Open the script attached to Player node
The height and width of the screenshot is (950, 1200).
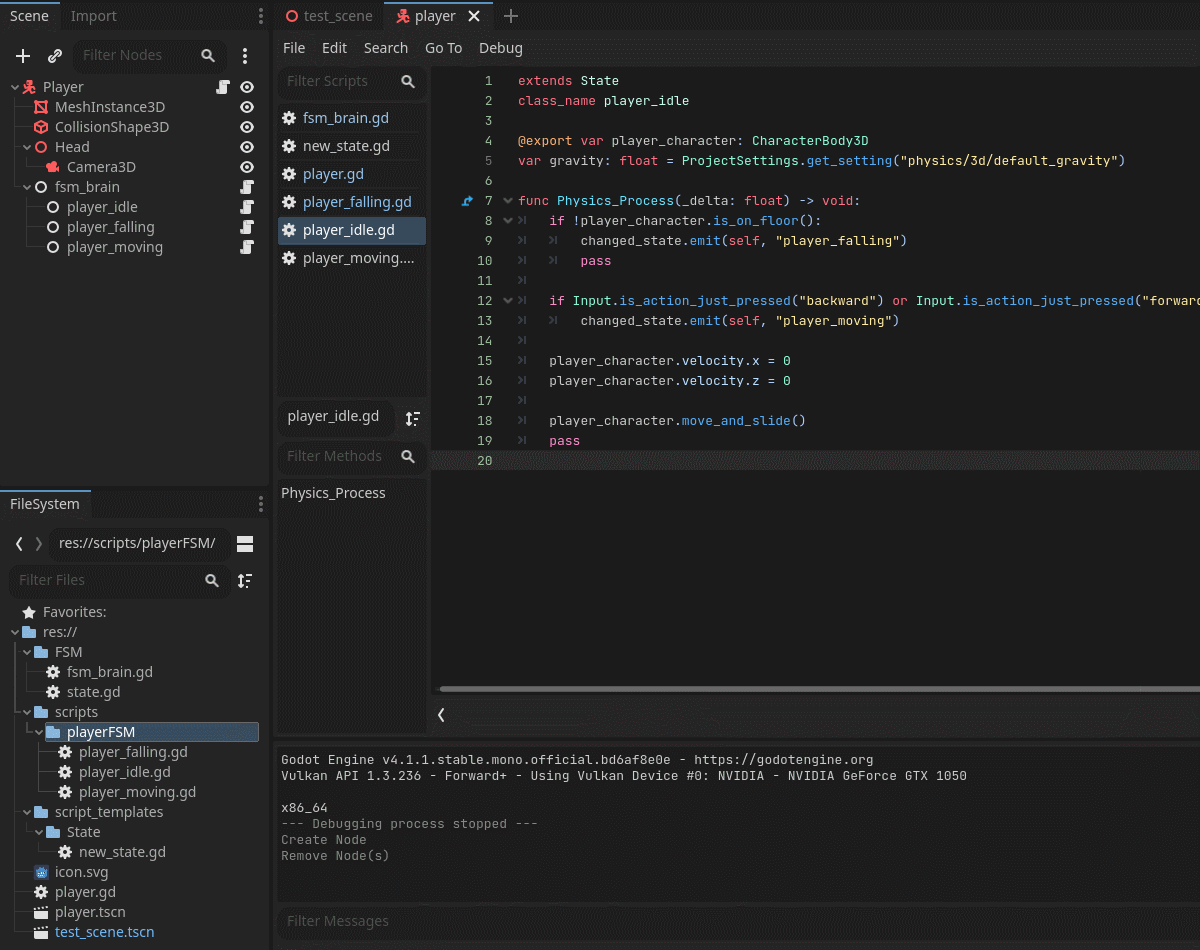[223, 87]
